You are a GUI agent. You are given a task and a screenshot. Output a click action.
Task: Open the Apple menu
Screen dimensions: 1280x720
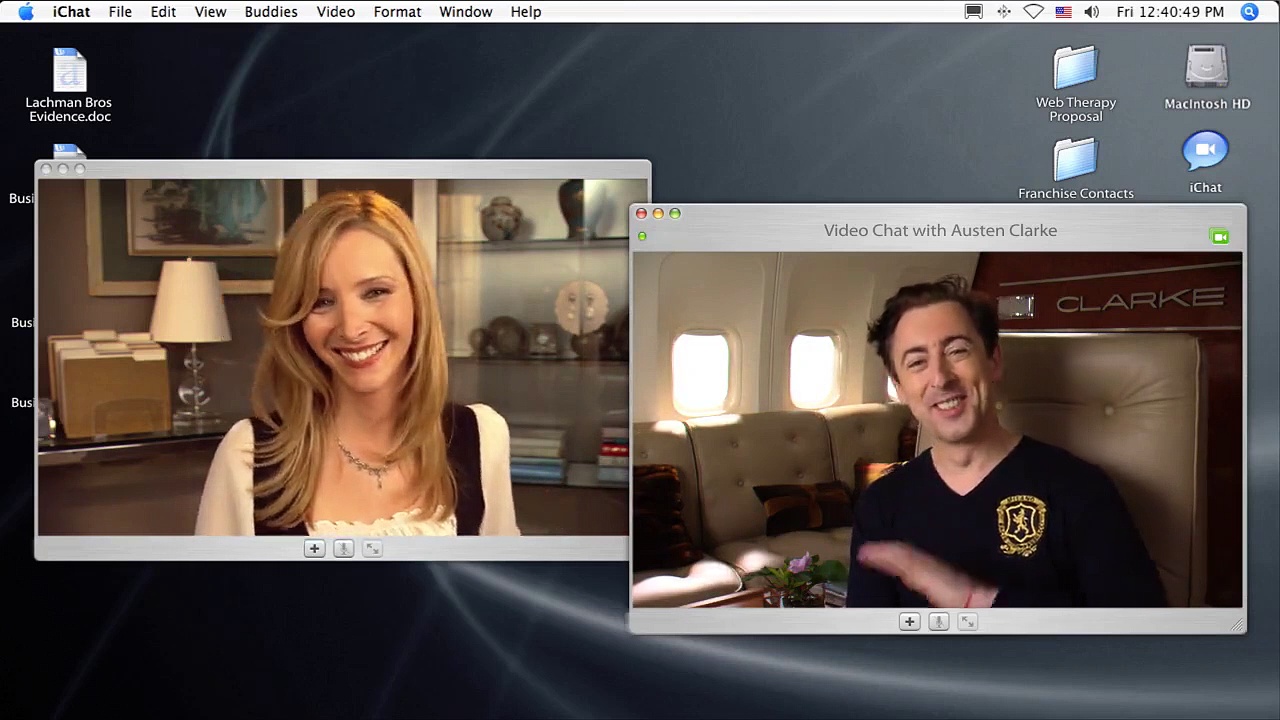click(26, 12)
